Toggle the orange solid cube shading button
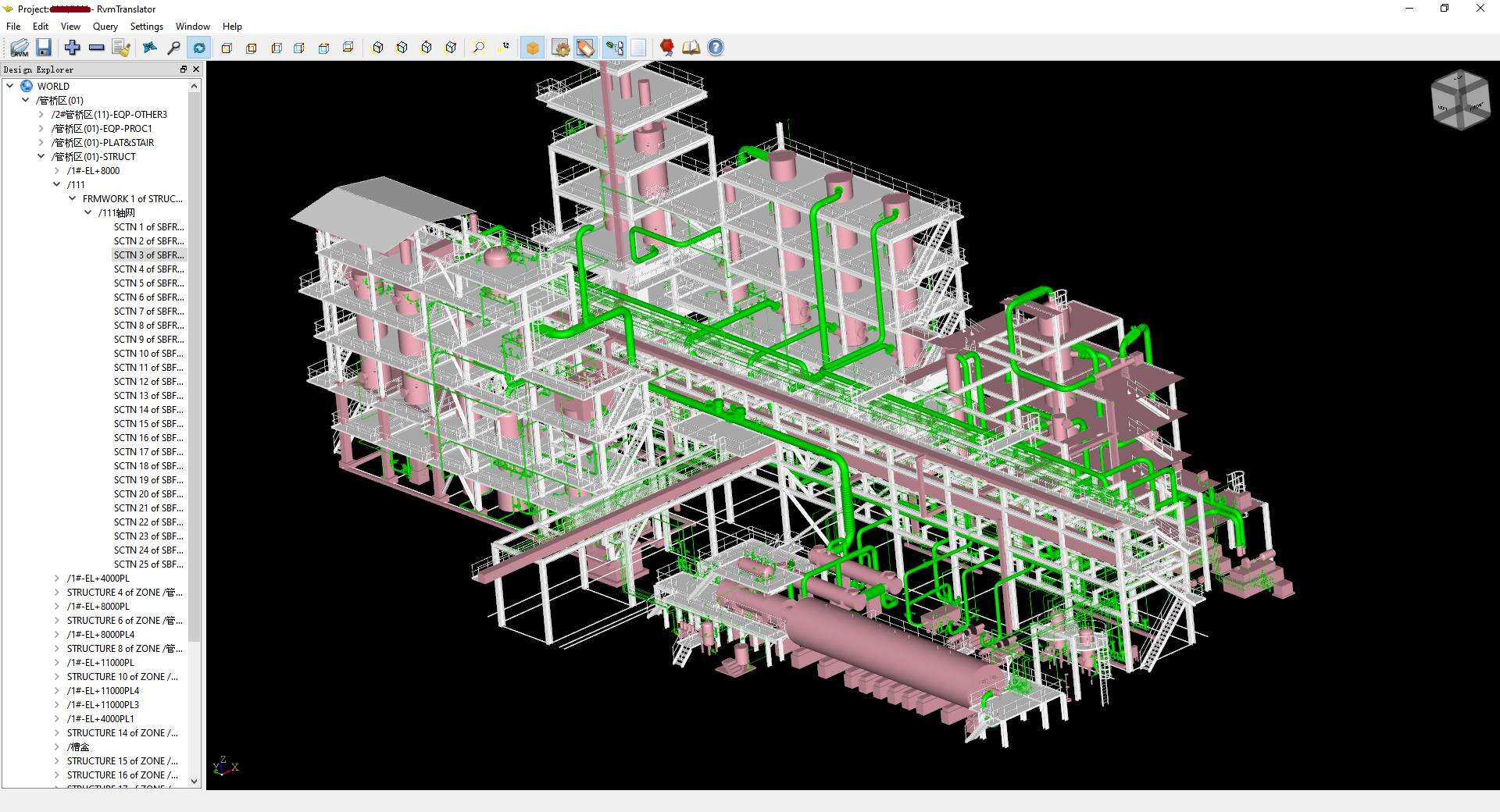The height and width of the screenshot is (812, 1500). (x=532, y=48)
